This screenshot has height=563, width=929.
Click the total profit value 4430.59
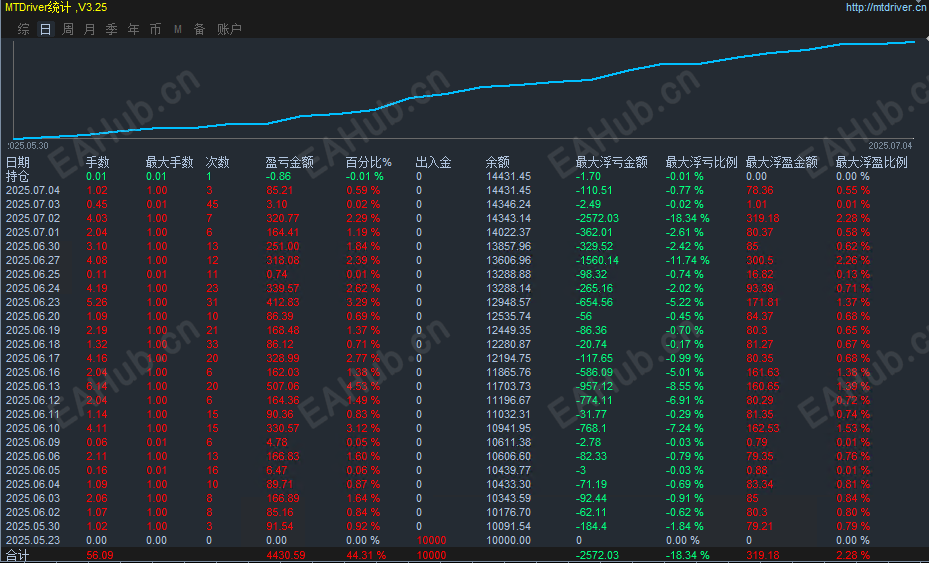click(286, 555)
